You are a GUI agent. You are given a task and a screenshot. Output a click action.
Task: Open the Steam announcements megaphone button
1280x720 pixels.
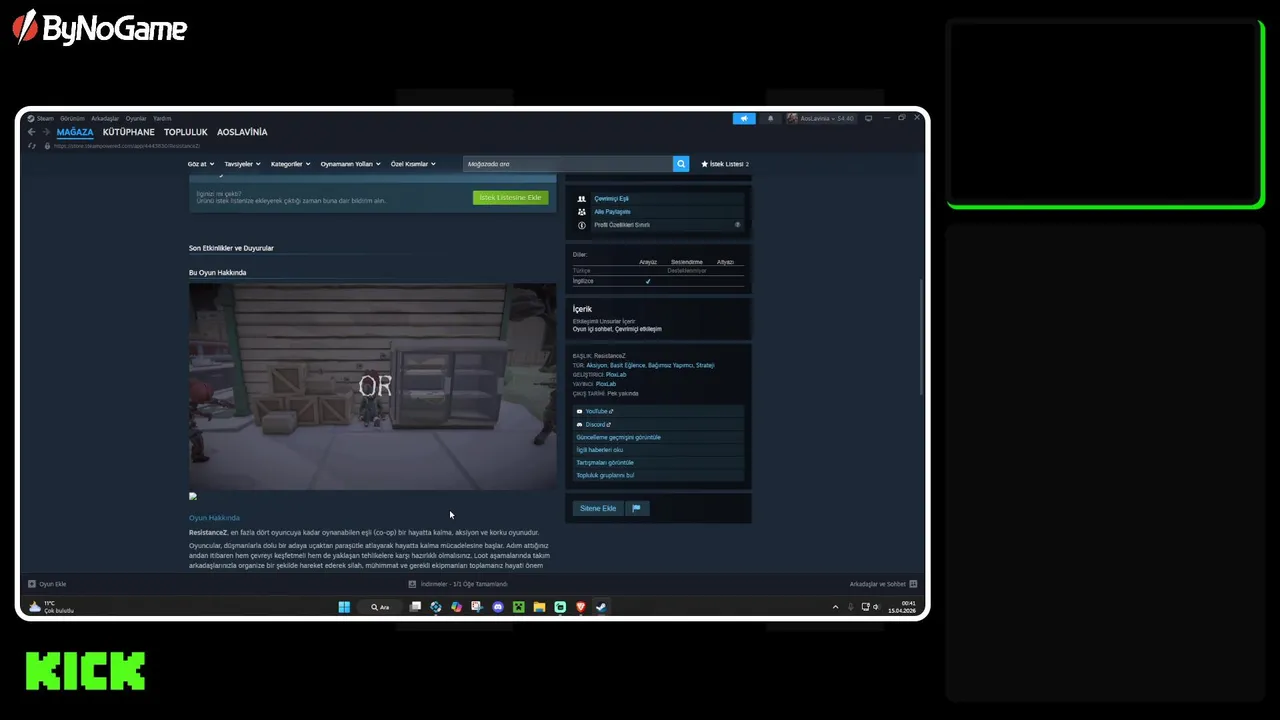tap(744, 118)
